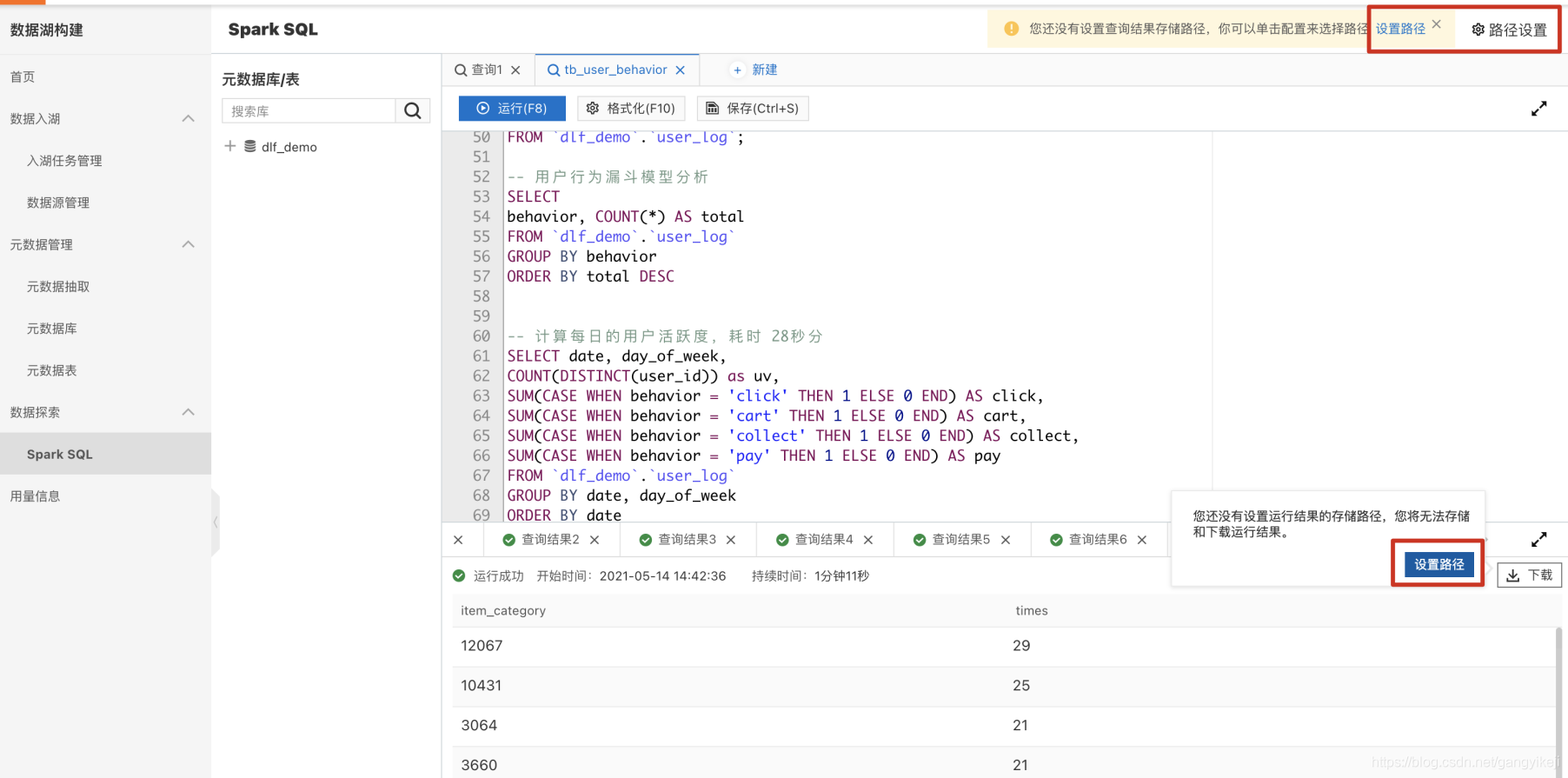Viewport: 1568px width, 778px height.
Task: Click line number 61 in the editor
Action: click(x=482, y=356)
